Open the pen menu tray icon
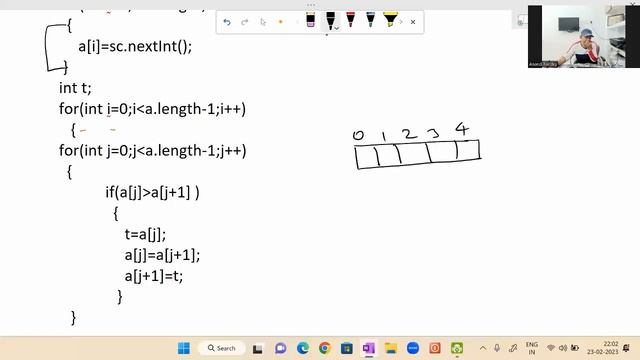Image resolution: width=640 pixels, height=360 pixels. click(x=513, y=348)
